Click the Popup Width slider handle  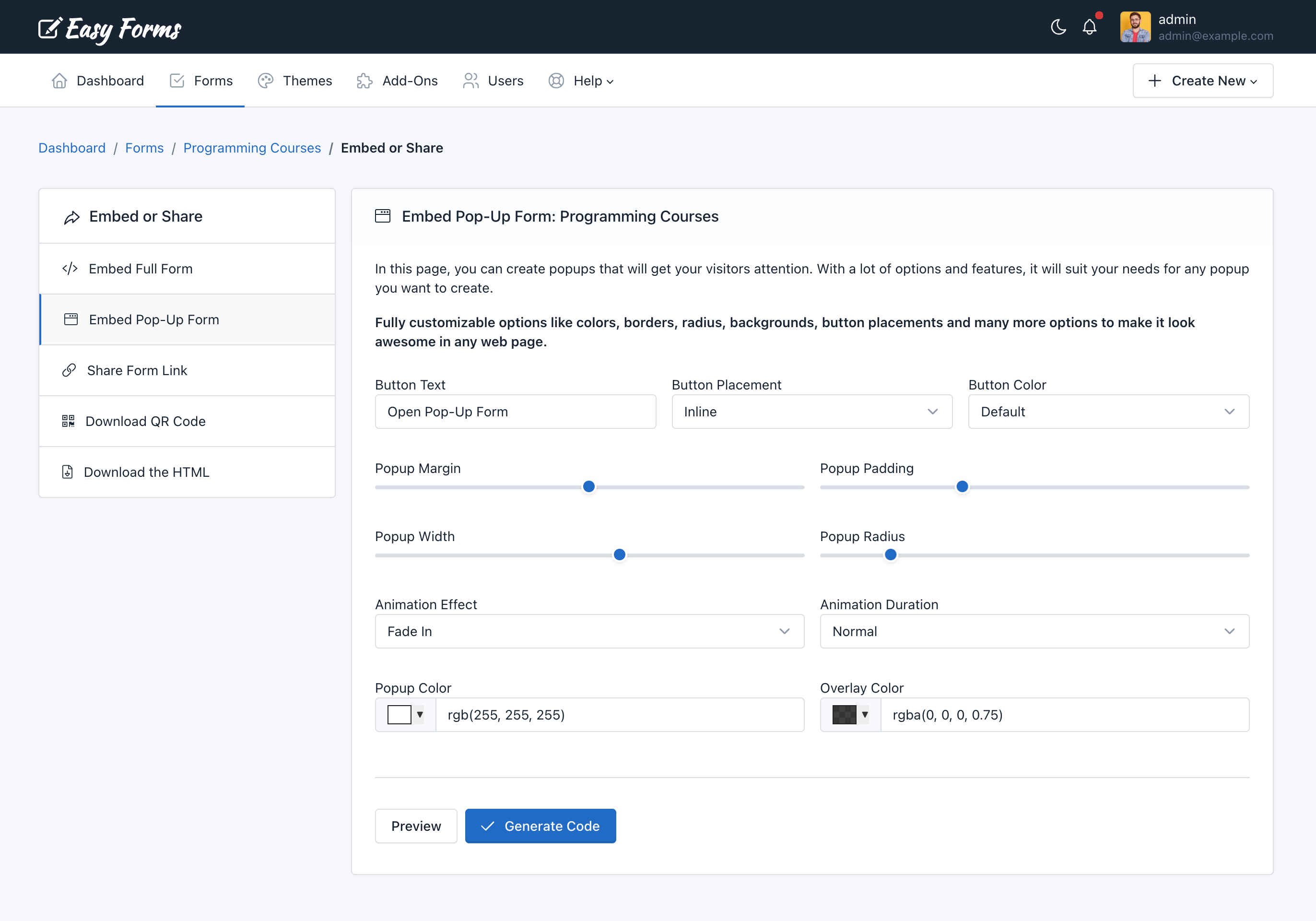pyautogui.click(x=620, y=555)
